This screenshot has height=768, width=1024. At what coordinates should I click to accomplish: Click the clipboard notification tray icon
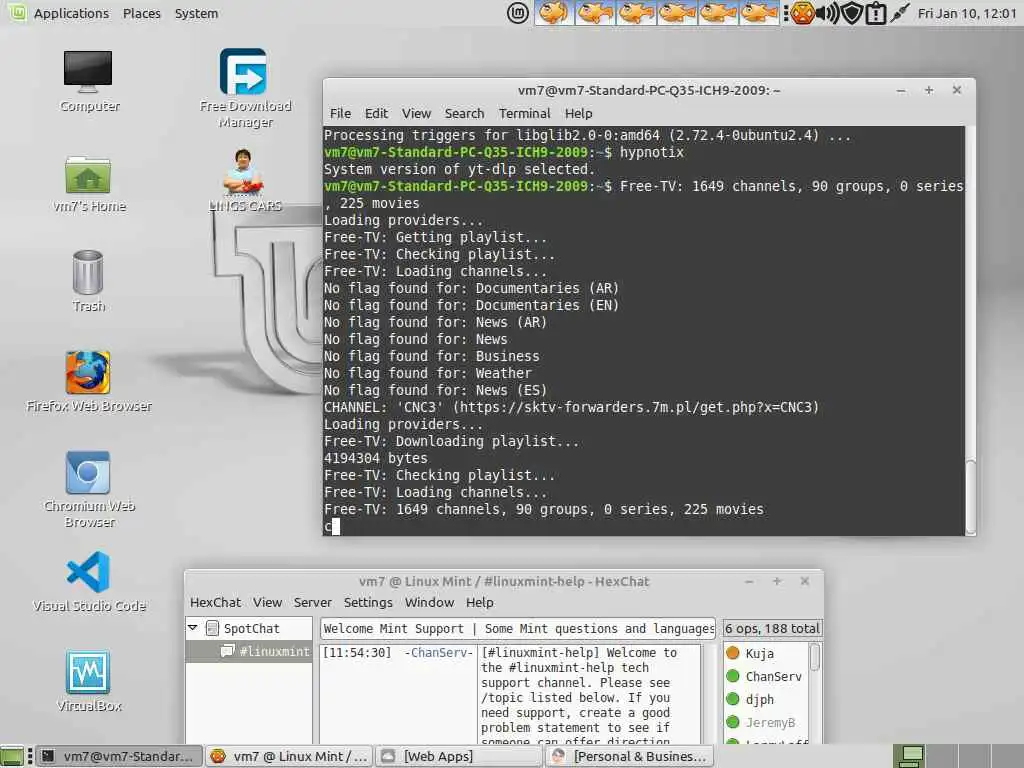875,13
